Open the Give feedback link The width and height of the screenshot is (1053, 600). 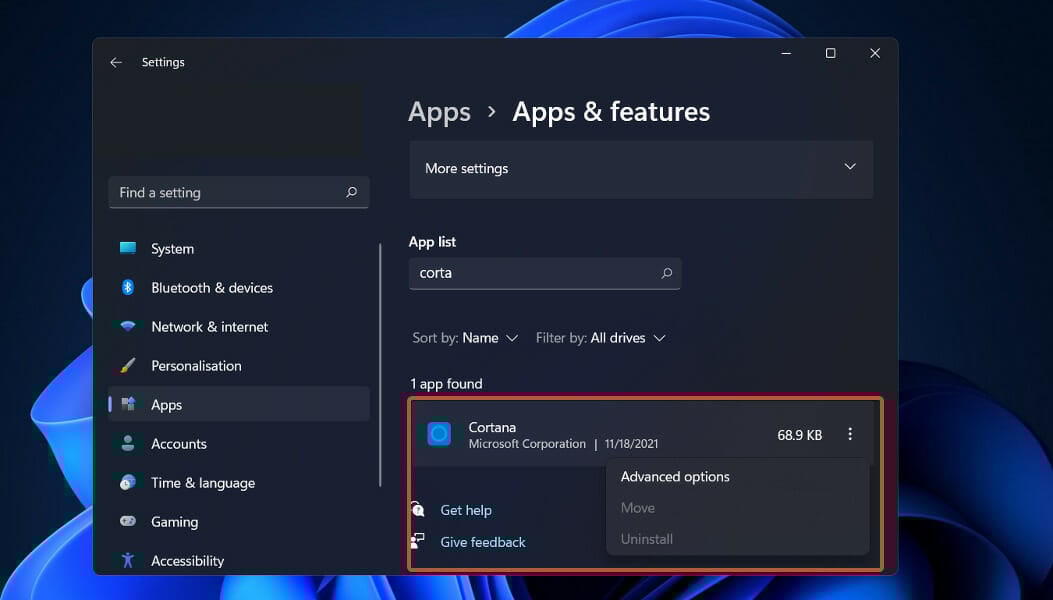tap(483, 542)
